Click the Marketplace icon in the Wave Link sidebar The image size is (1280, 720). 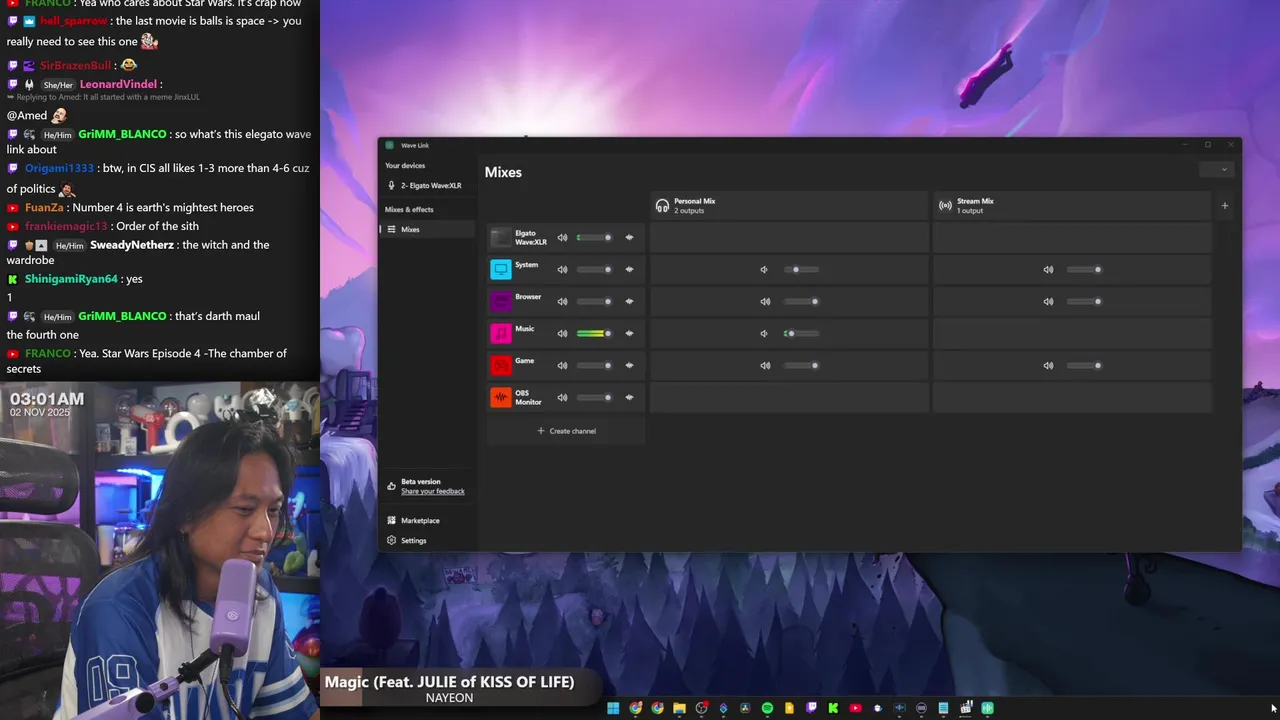coord(391,520)
